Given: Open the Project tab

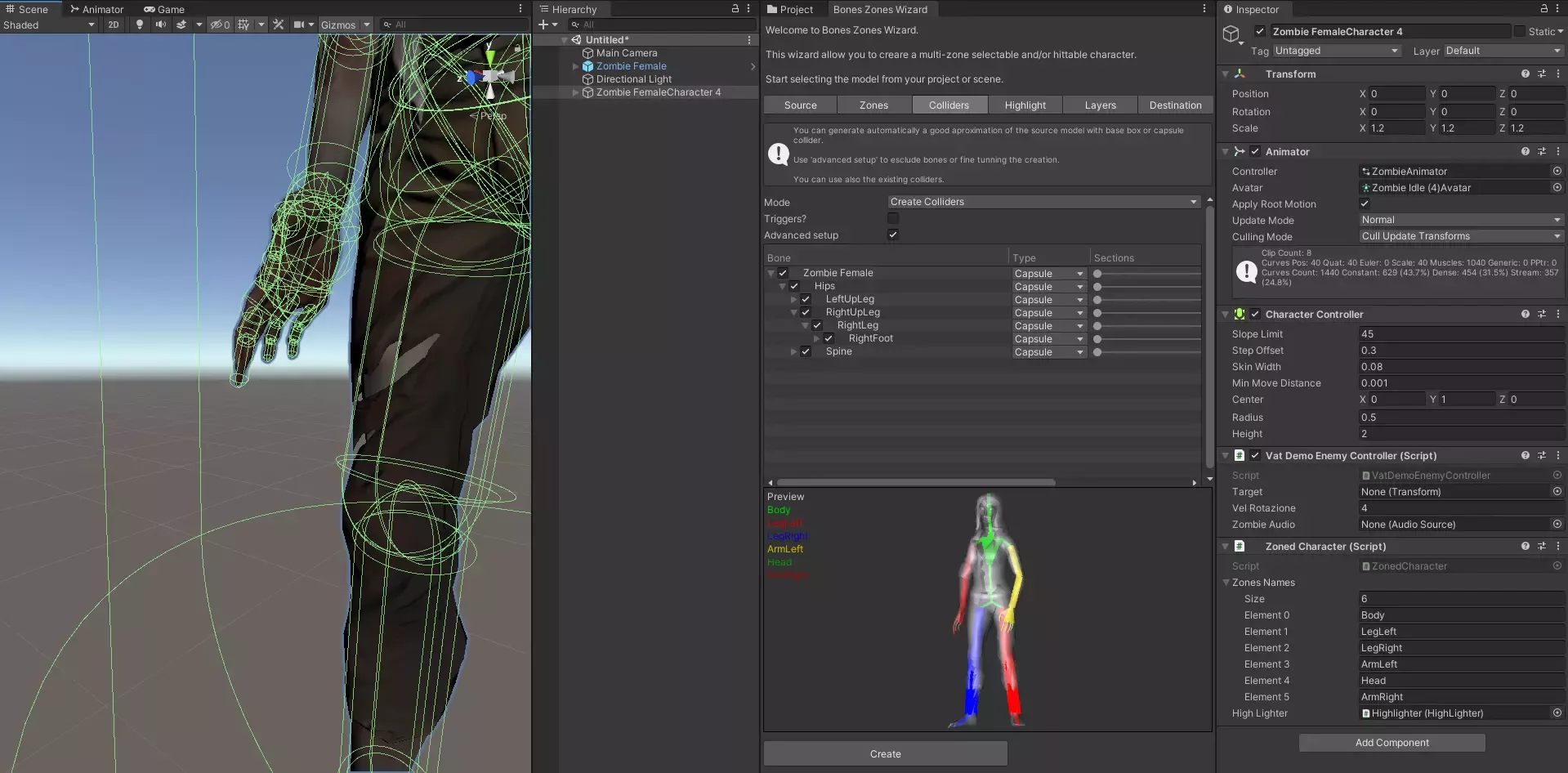Looking at the screenshot, I should [790, 10].
